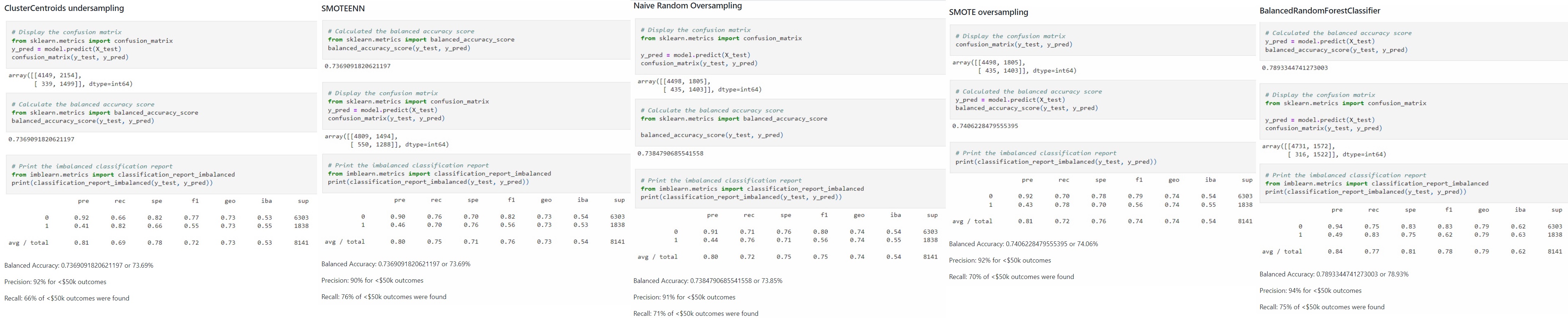Click the array output starting with 4809, 1494
Image resolution: width=1568 pixels, height=318 pixels.
[386, 141]
